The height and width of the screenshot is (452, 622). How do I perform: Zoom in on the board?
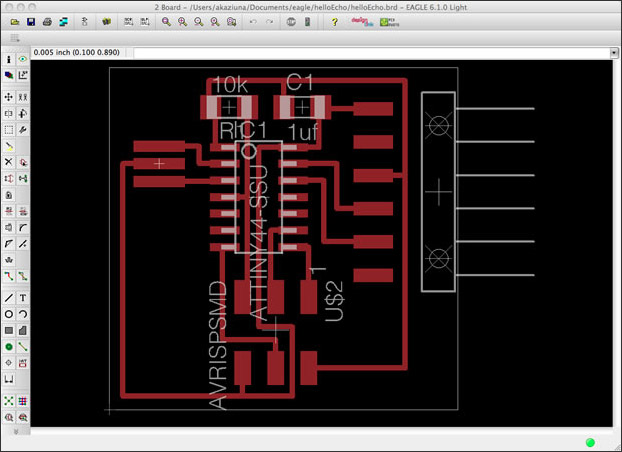[x=182, y=22]
